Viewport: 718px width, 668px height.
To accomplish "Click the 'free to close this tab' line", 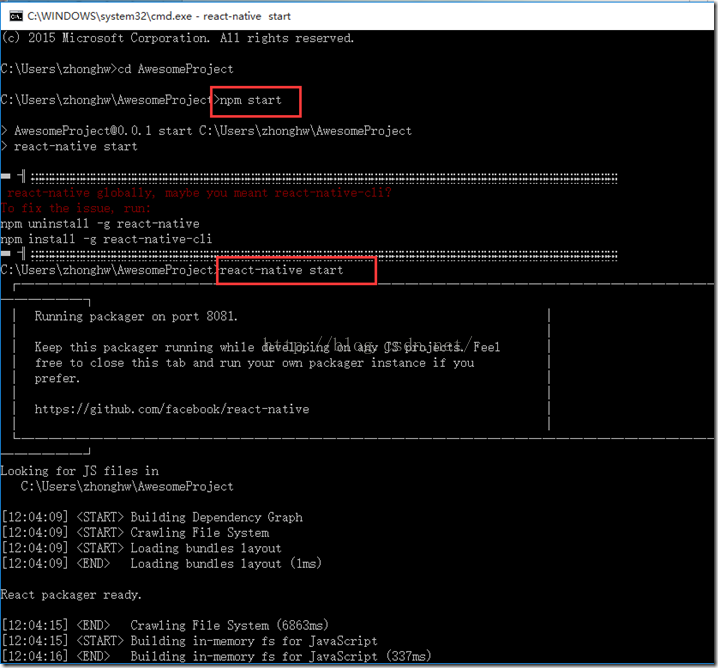I will (x=254, y=363).
